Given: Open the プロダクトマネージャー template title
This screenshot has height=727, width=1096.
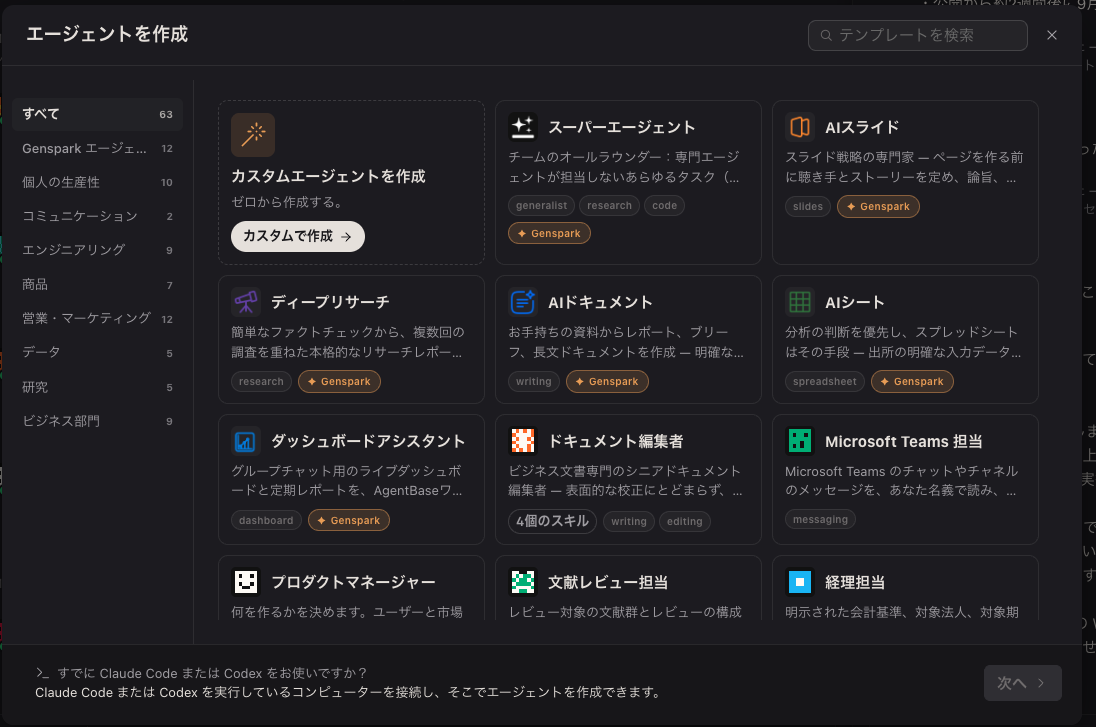Looking at the screenshot, I should click(353, 582).
